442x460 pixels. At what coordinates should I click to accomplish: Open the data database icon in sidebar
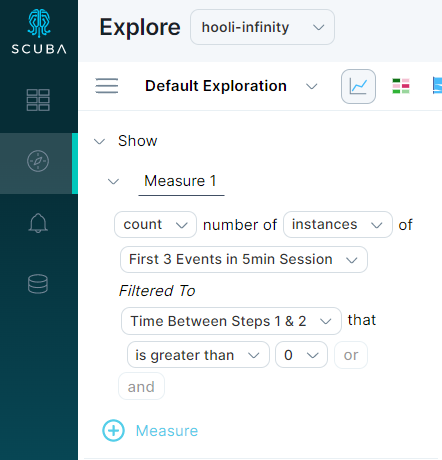point(38,284)
